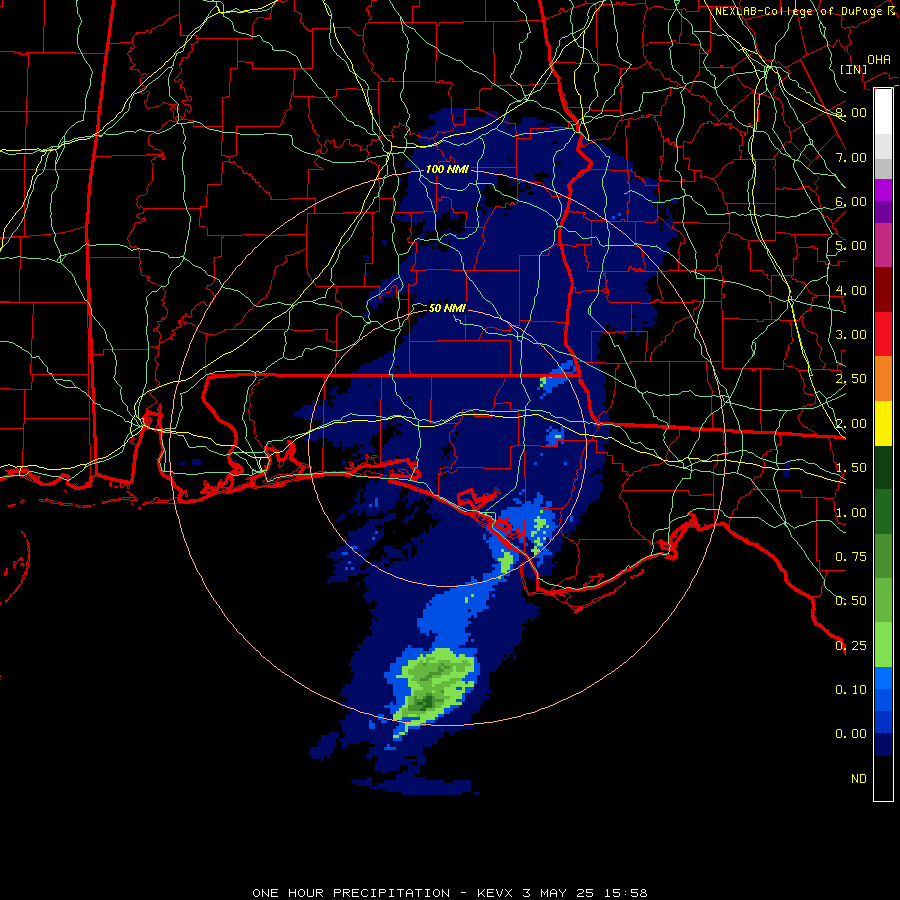This screenshot has width=900, height=900.
Task: Pick the orange legend swatch near 2.50
Action: [x=883, y=378]
